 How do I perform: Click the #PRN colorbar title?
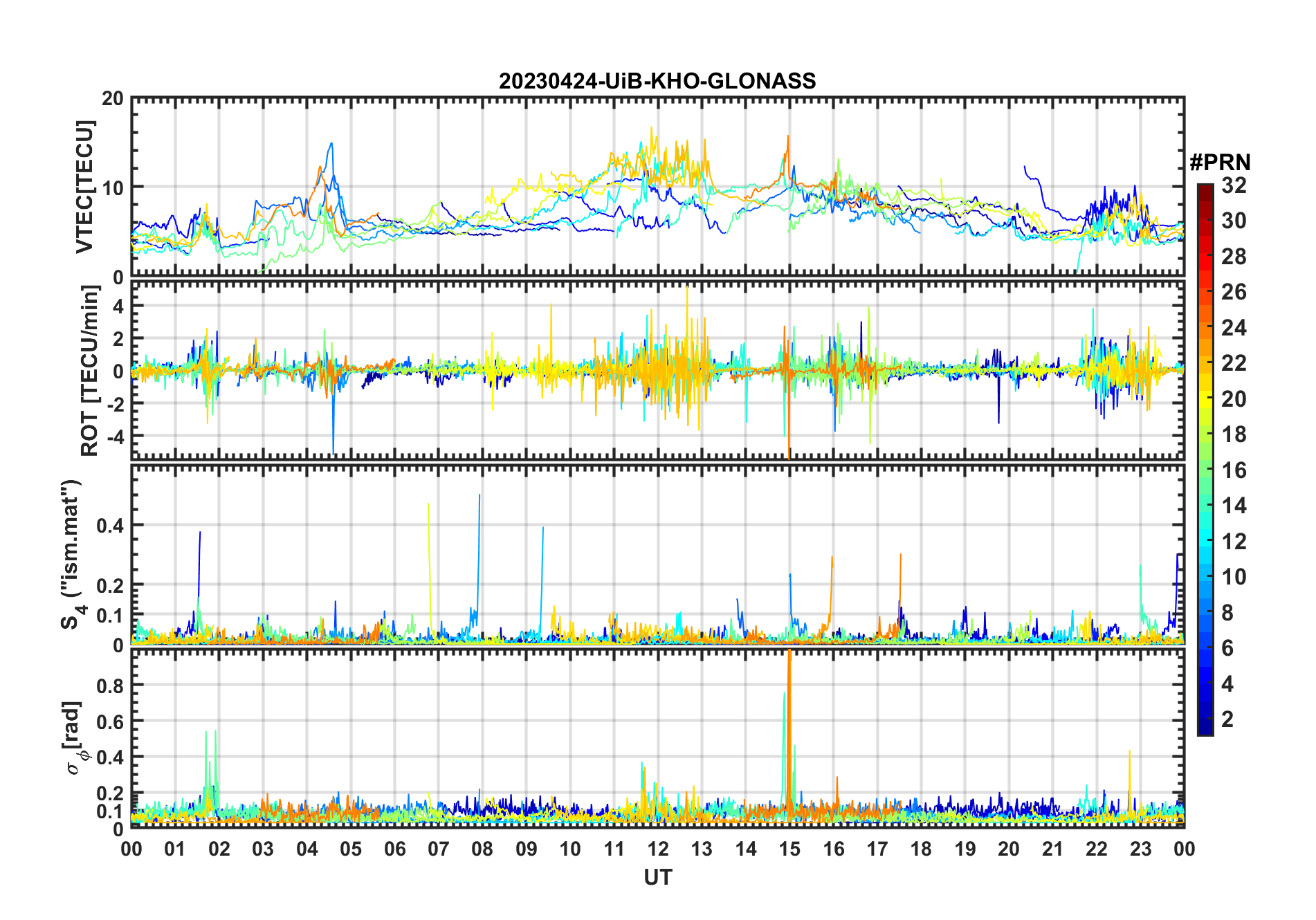[1221, 163]
